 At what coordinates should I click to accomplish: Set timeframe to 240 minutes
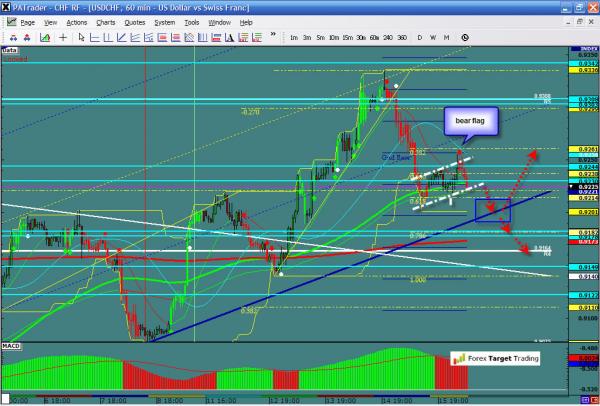click(x=388, y=37)
